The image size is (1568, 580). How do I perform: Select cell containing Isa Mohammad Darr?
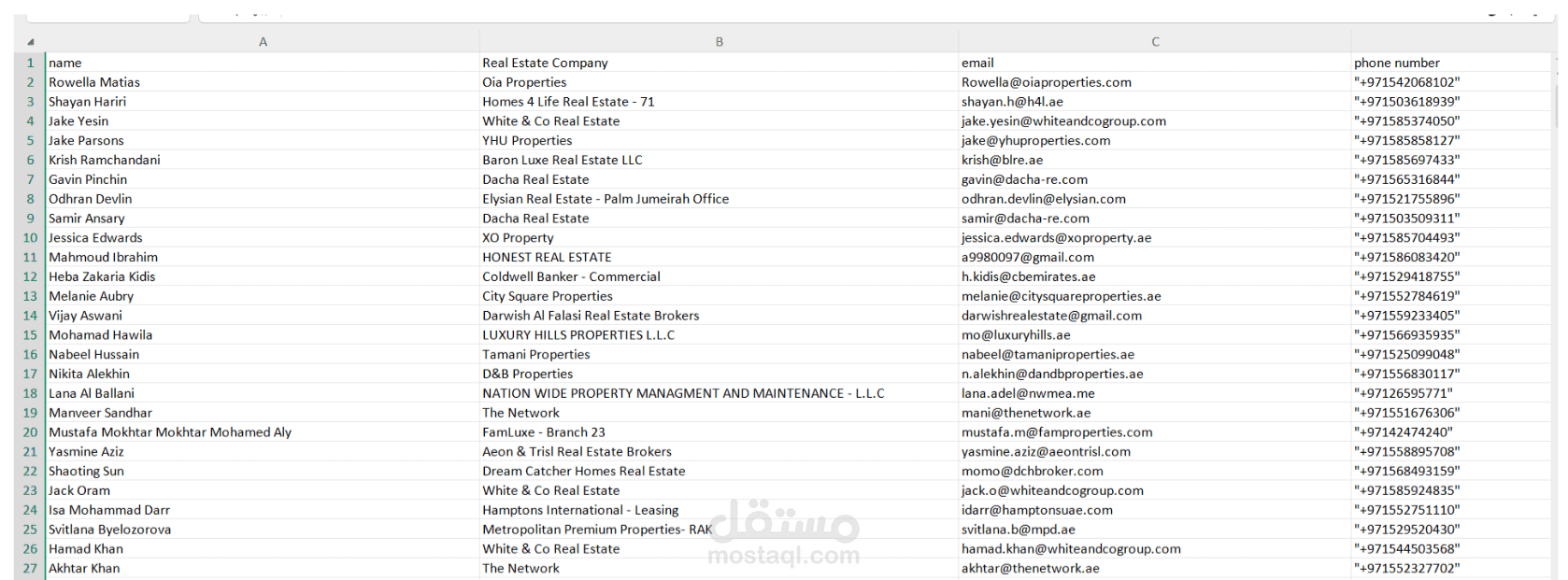263,510
